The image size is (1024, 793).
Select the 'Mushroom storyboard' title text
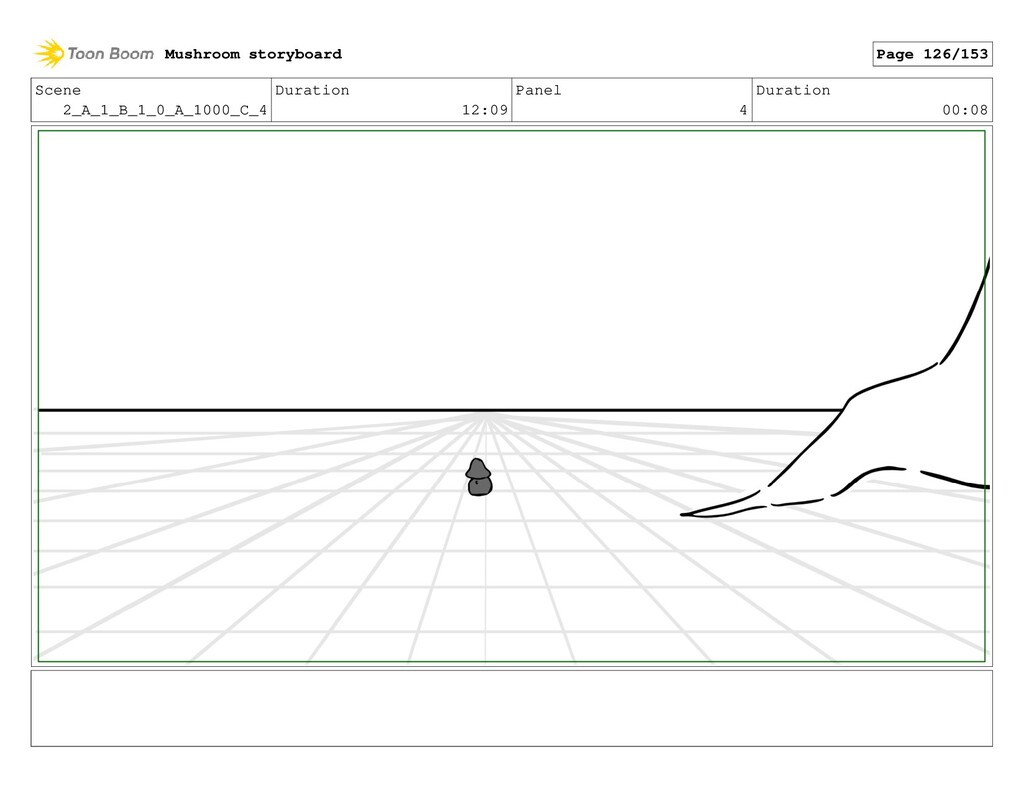253,54
